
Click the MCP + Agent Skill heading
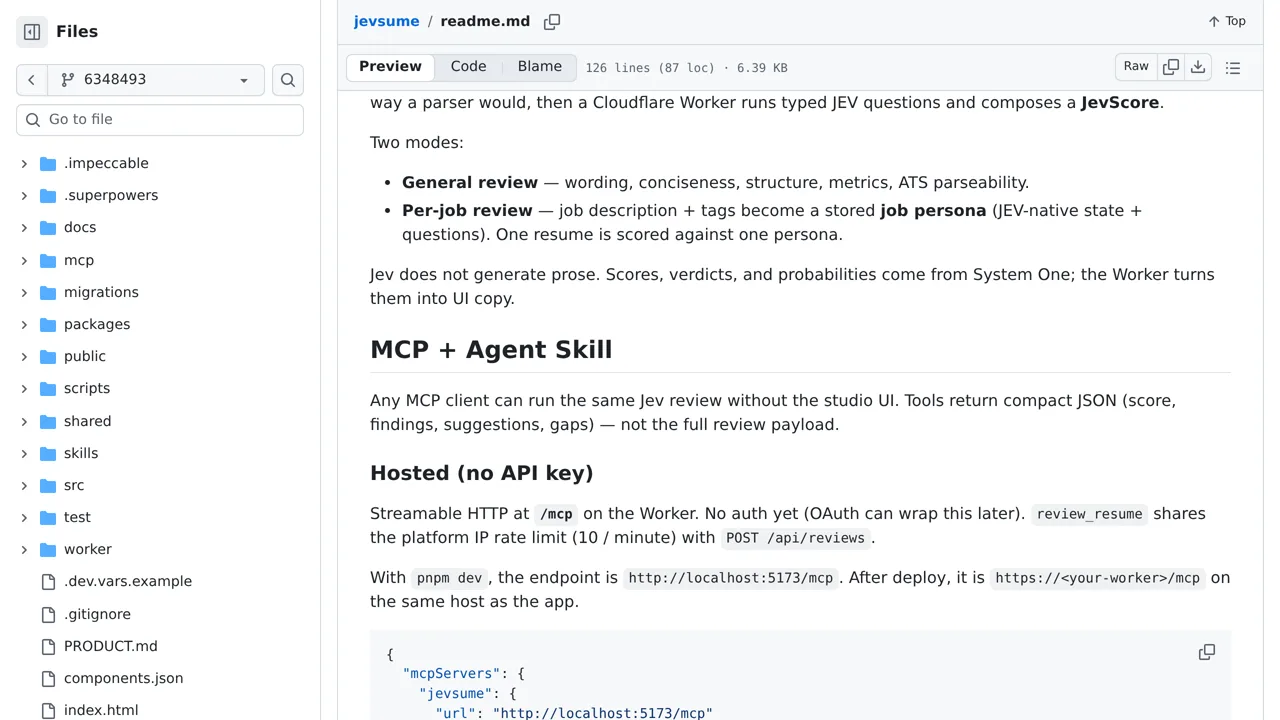[491, 349]
